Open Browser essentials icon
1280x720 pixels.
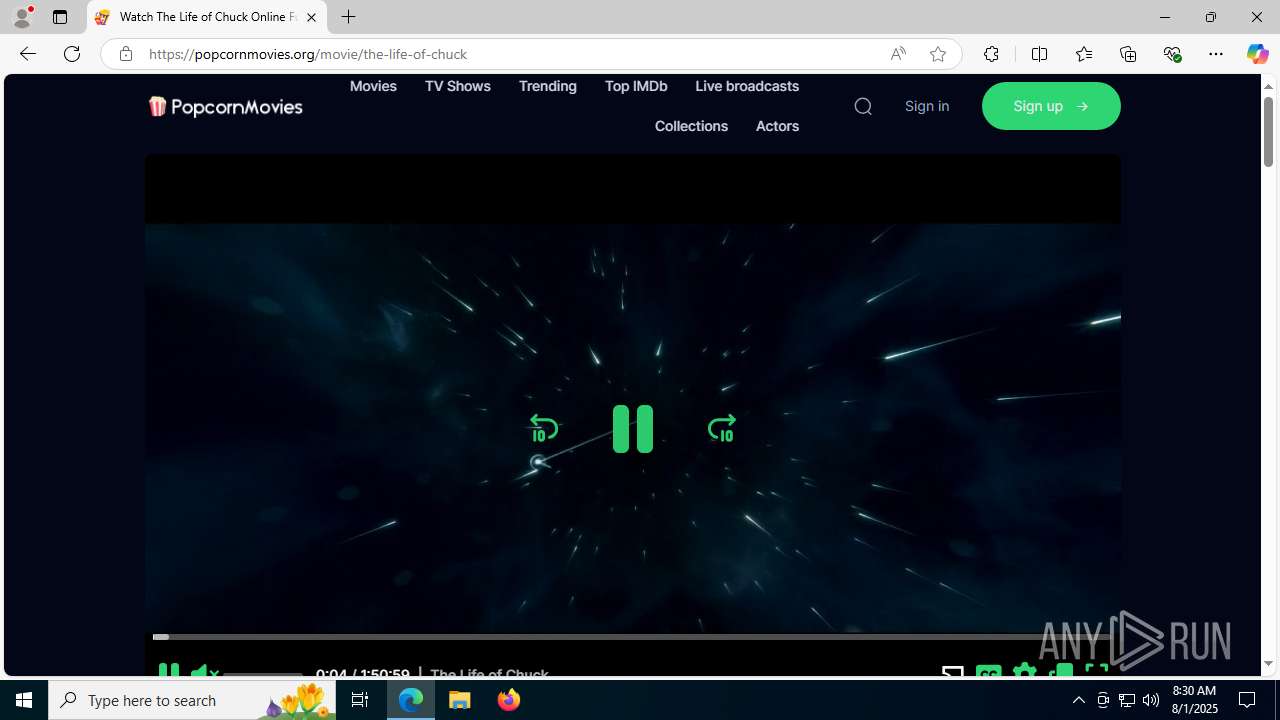point(1172,54)
